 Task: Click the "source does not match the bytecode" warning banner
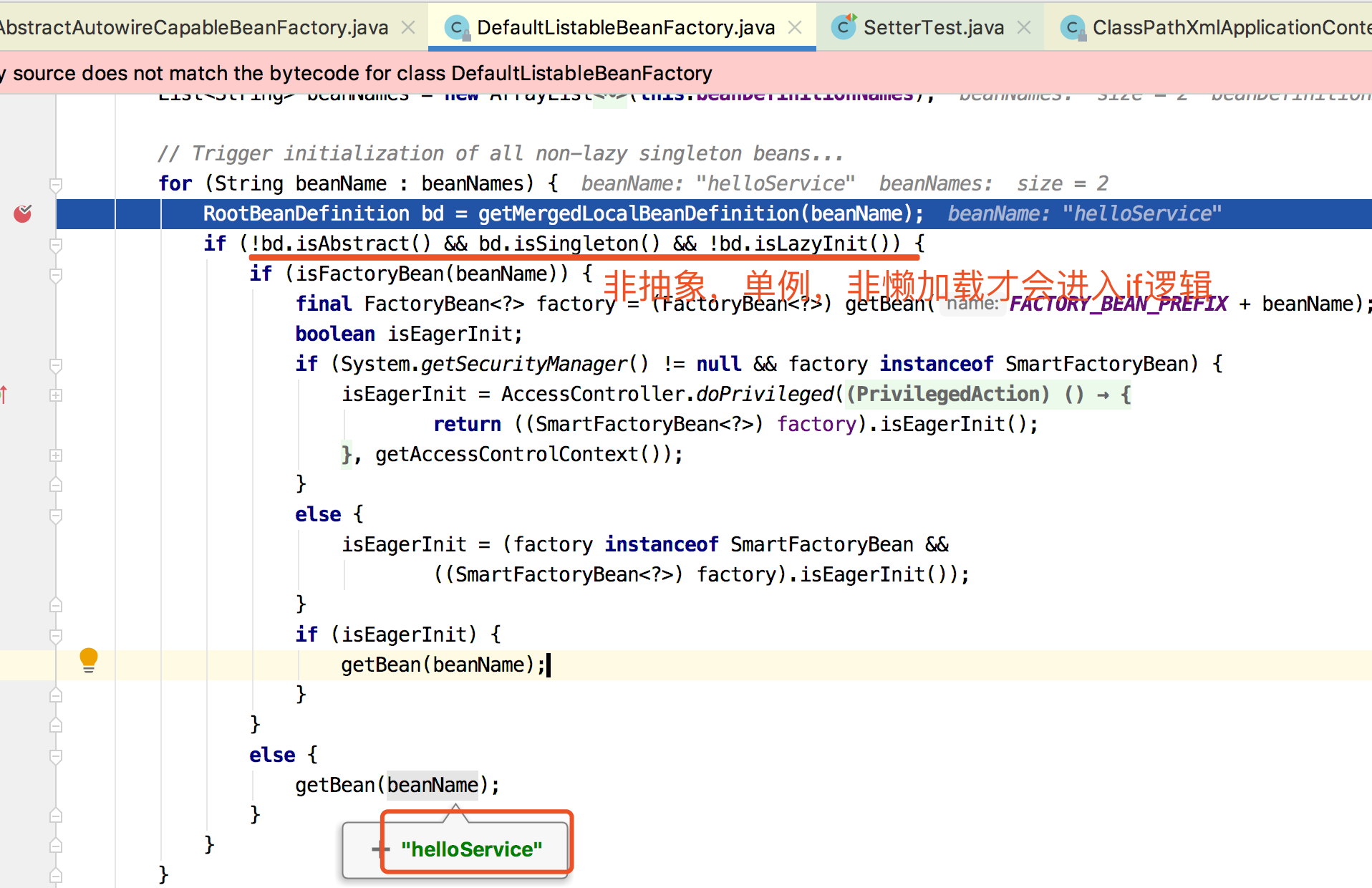click(x=686, y=73)
